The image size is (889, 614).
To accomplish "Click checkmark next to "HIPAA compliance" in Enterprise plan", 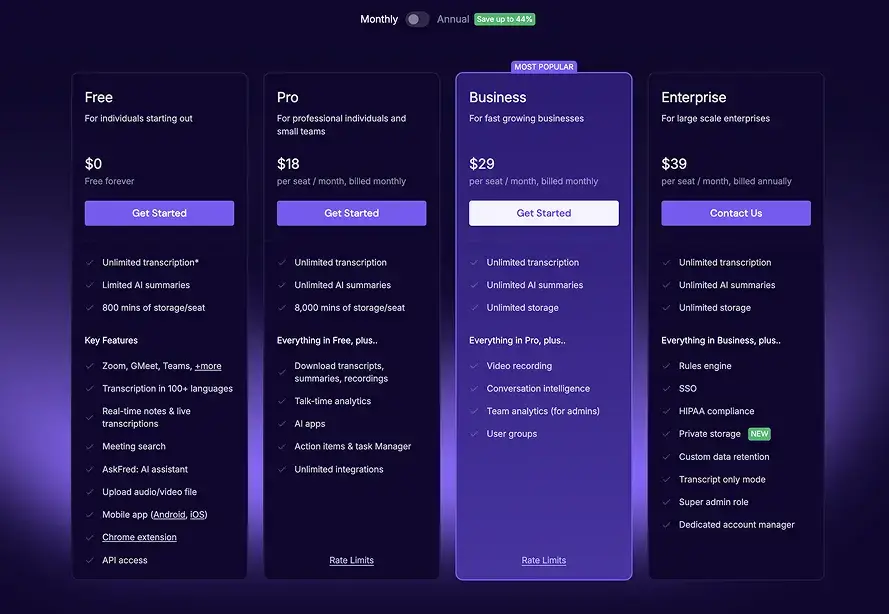I will pos(666,410).
